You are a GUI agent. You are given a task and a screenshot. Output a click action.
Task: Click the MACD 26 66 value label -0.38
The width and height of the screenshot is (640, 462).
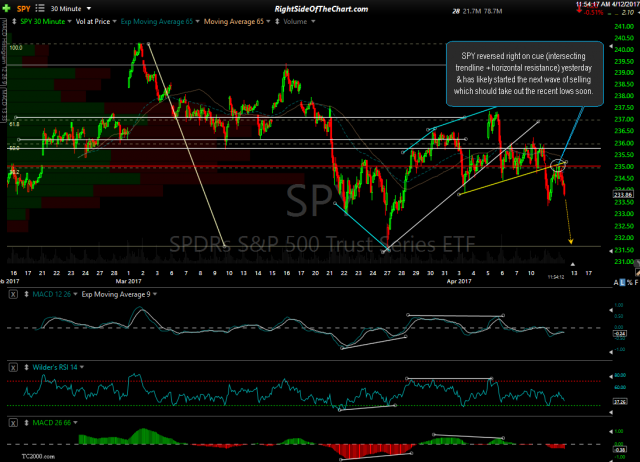pos(620,449)
